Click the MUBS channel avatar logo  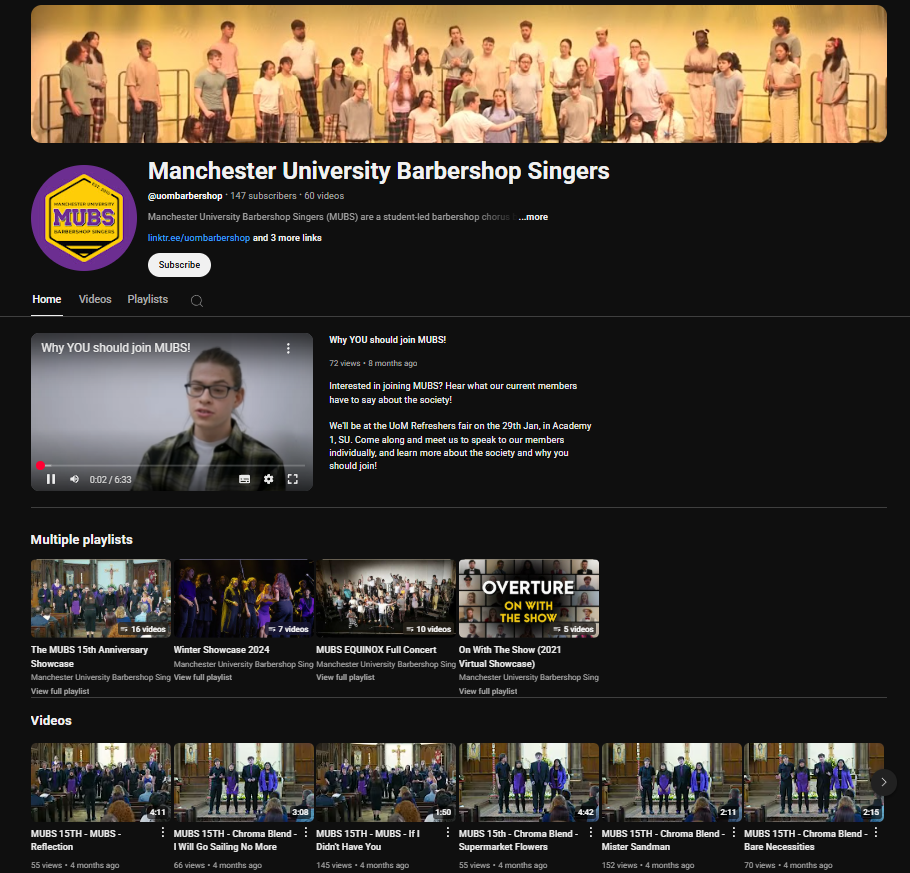(84, 218)
